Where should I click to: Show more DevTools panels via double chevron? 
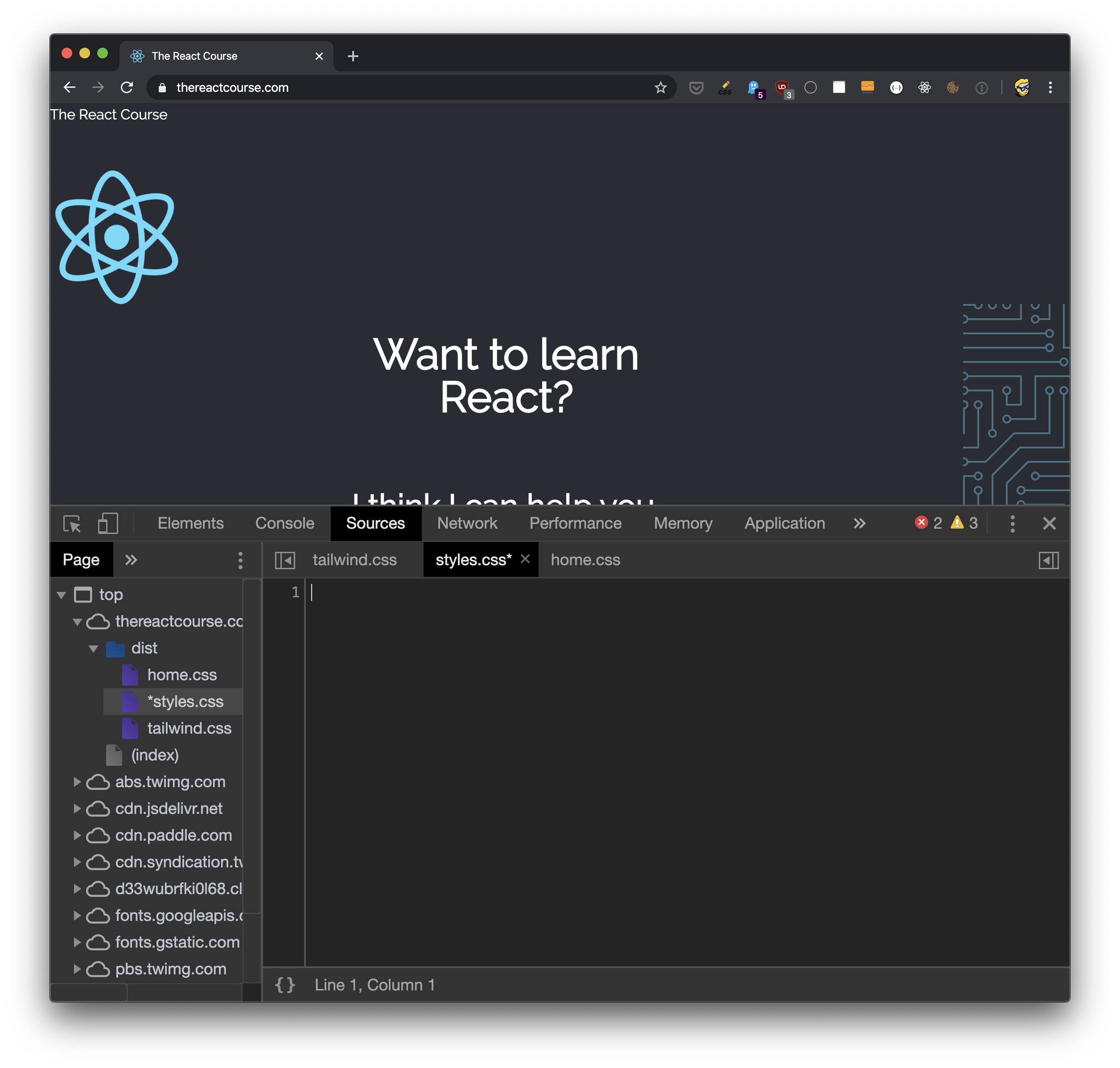859,523
